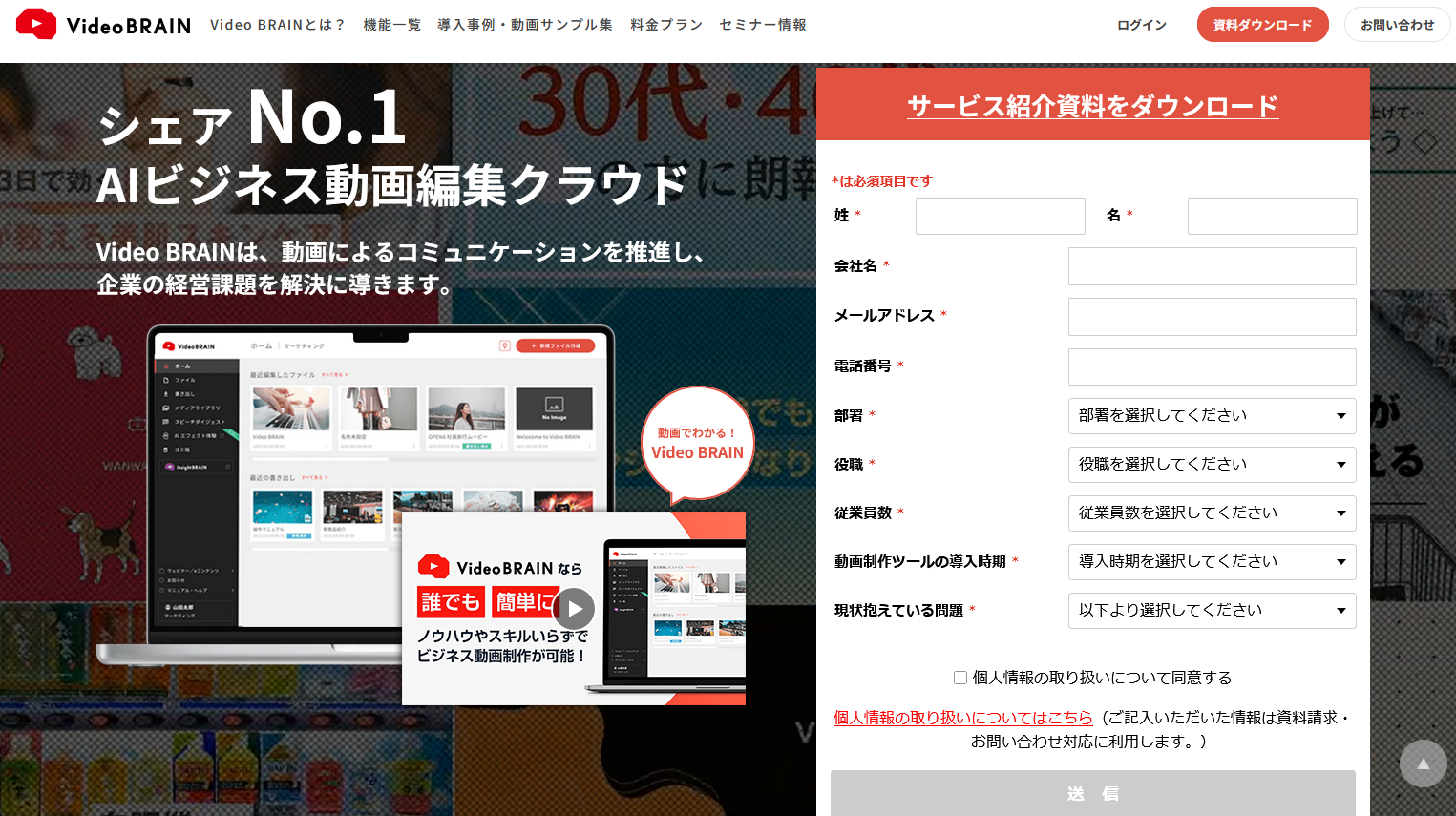Click the お問い合わせ button
The height and width of the screenshot is (816, 1456).
(x=1397, y=25)
